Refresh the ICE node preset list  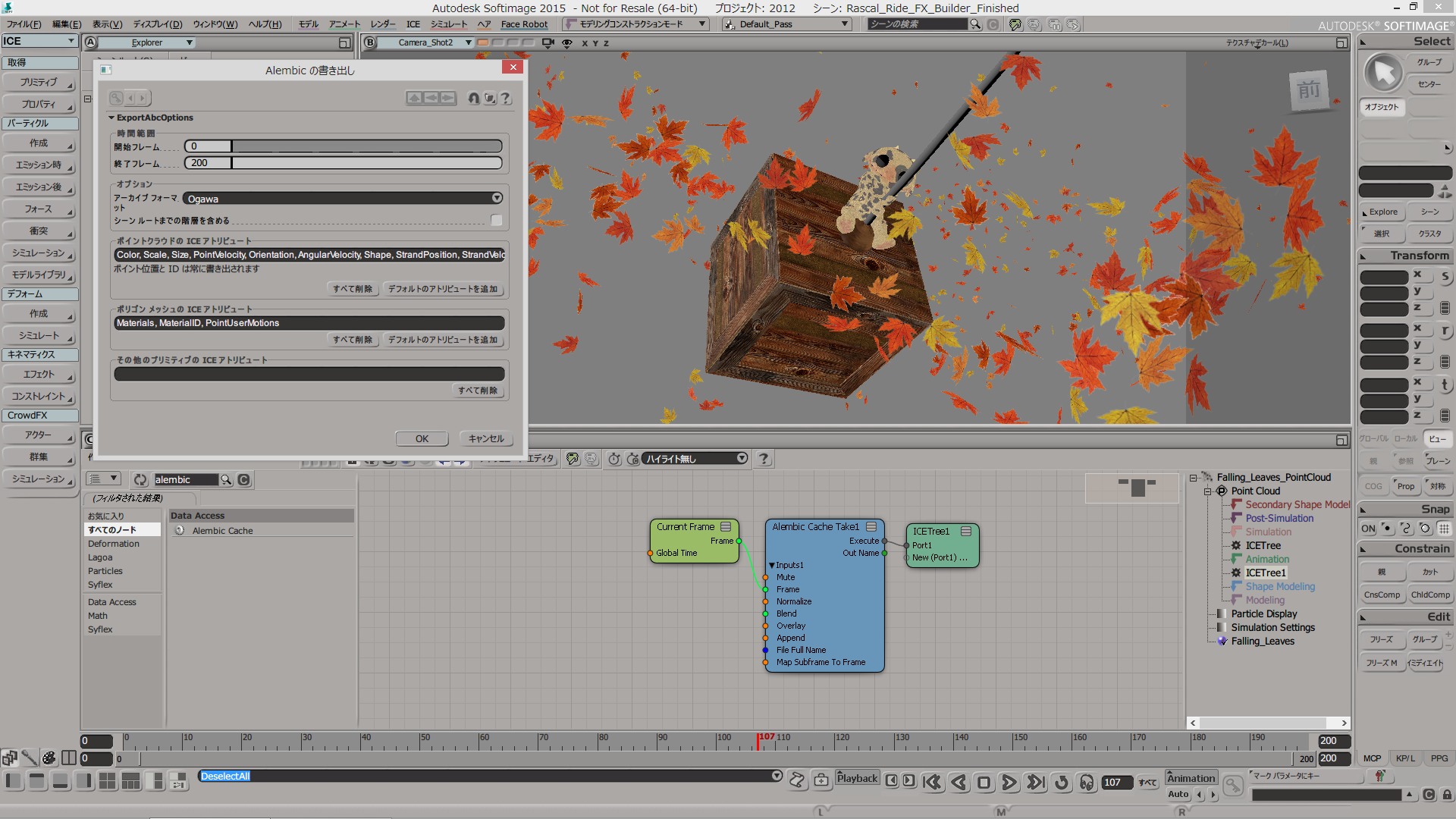[140, 480]
